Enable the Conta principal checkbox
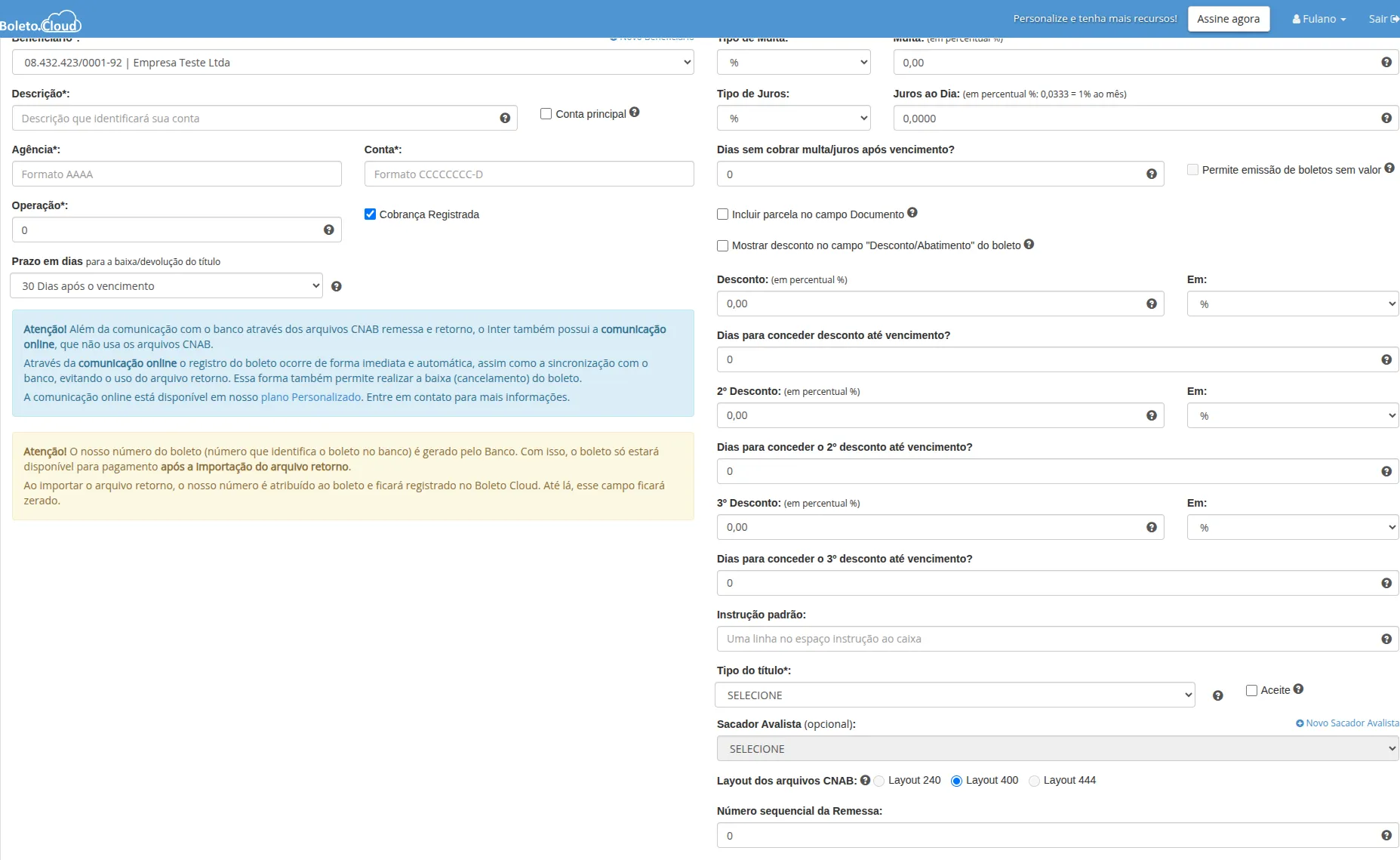Viewport: 1400px width, 860px height. click(546, 114)
